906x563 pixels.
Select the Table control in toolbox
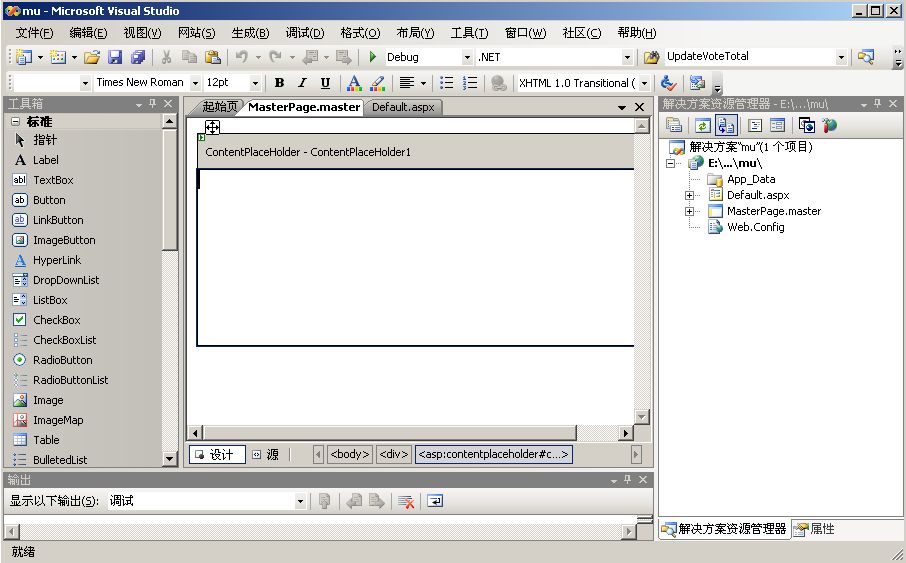click(x=46, y=440)
